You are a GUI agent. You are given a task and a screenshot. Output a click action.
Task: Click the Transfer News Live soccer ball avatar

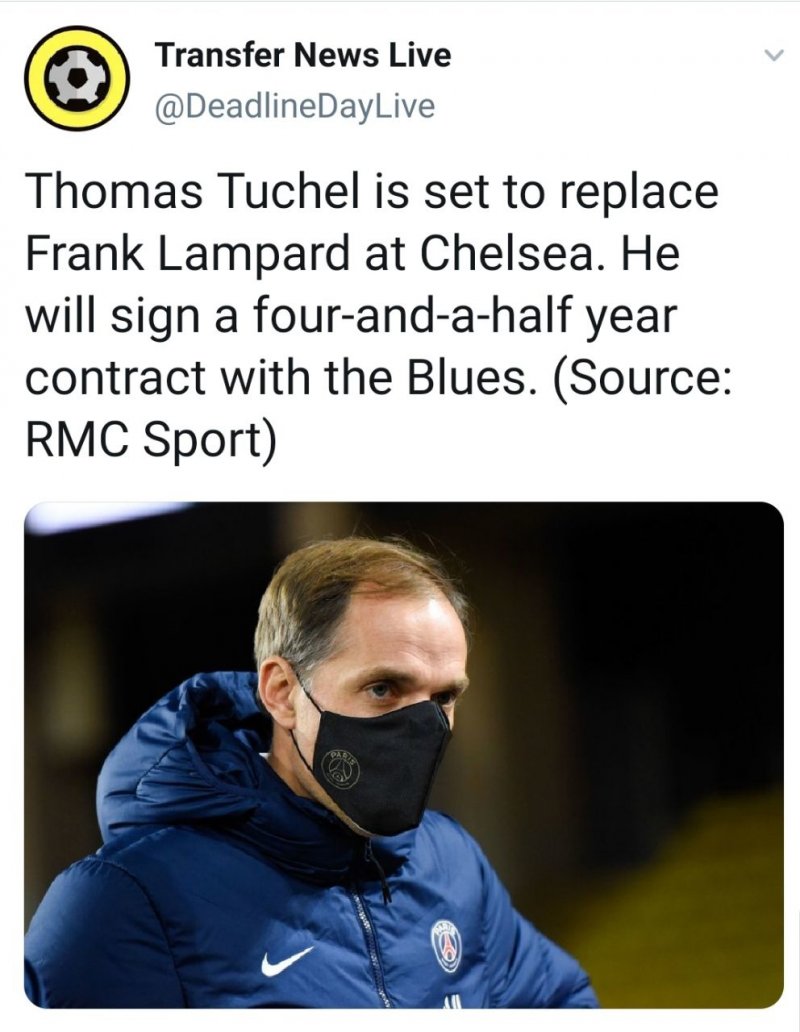73,79
